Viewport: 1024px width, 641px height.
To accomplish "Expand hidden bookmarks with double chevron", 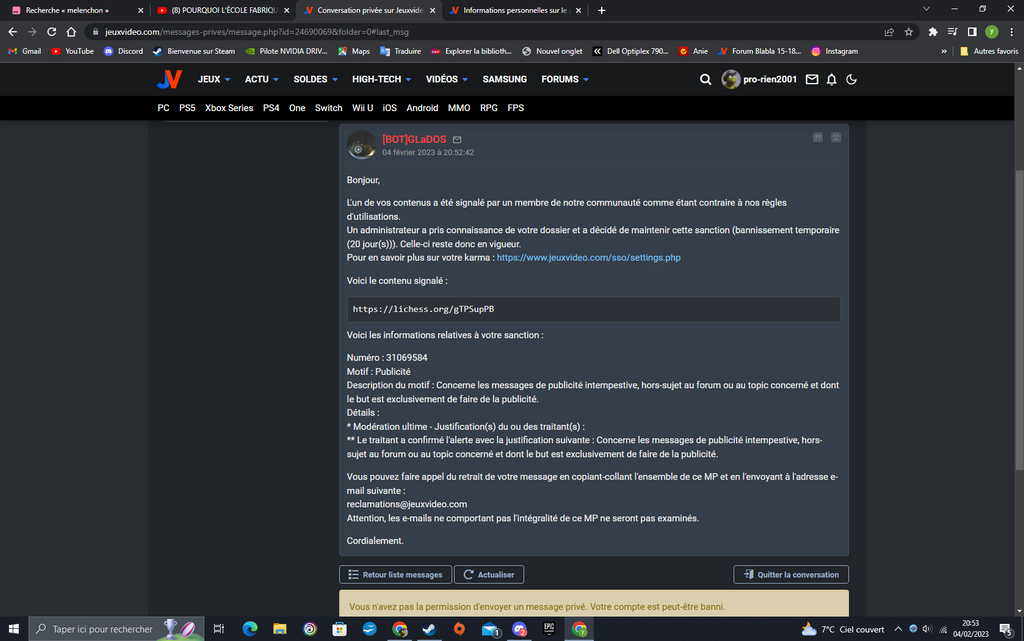I will [x=944, y=51].
